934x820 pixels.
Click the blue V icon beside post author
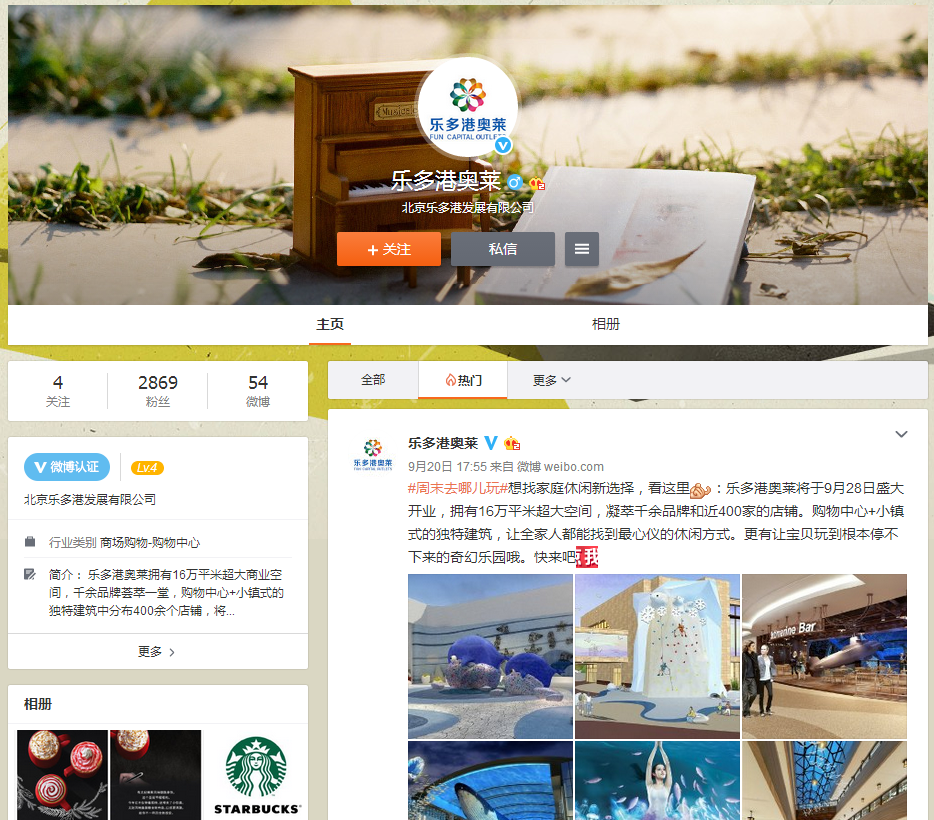491,443
